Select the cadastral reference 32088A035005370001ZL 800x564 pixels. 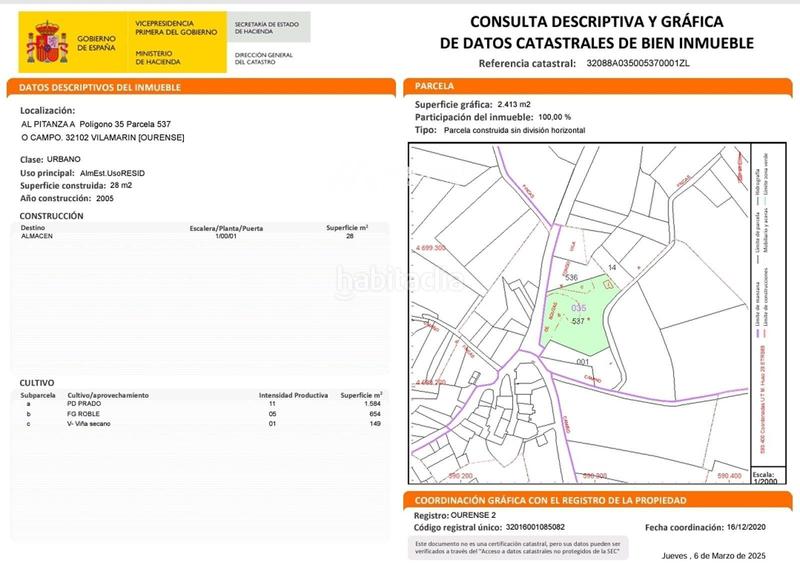tap(638, 63)
